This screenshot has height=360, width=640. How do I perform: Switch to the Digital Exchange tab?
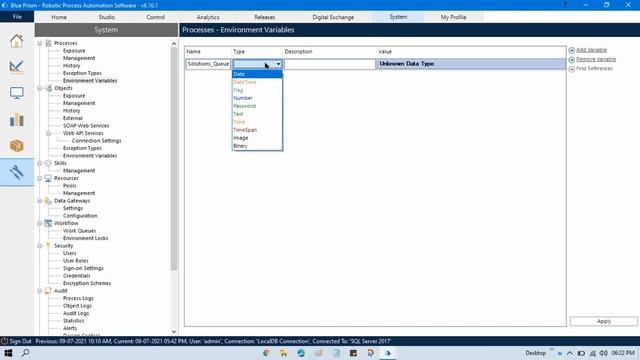coord(333,17)
